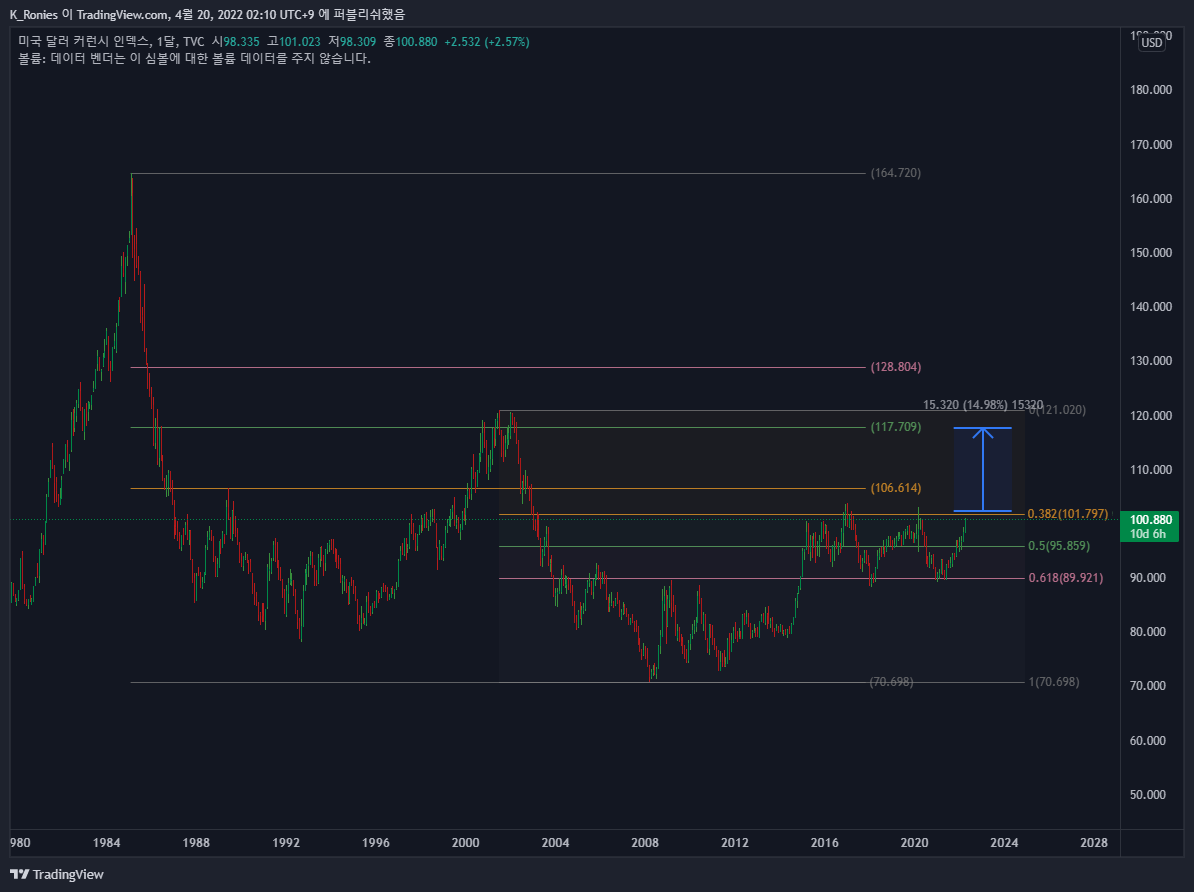The image size is (1194, 892).
Task: Select the 117.709 level label
Action: (896, 427)
